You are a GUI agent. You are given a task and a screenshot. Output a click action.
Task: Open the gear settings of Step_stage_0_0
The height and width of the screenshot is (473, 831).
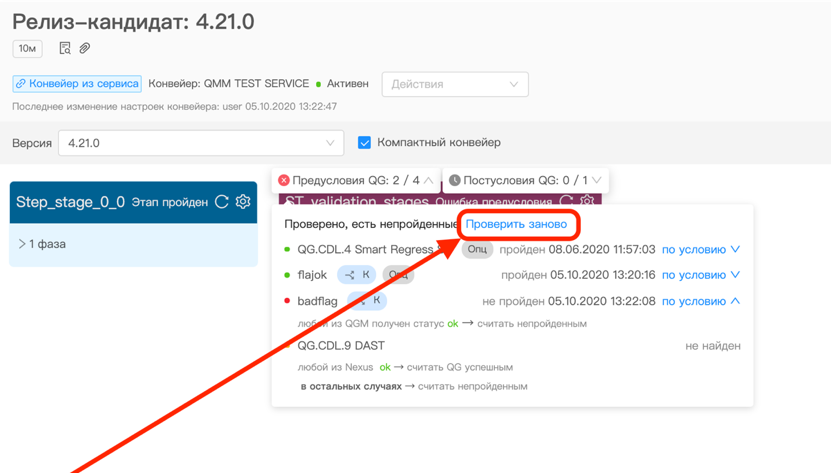[243, 202]
